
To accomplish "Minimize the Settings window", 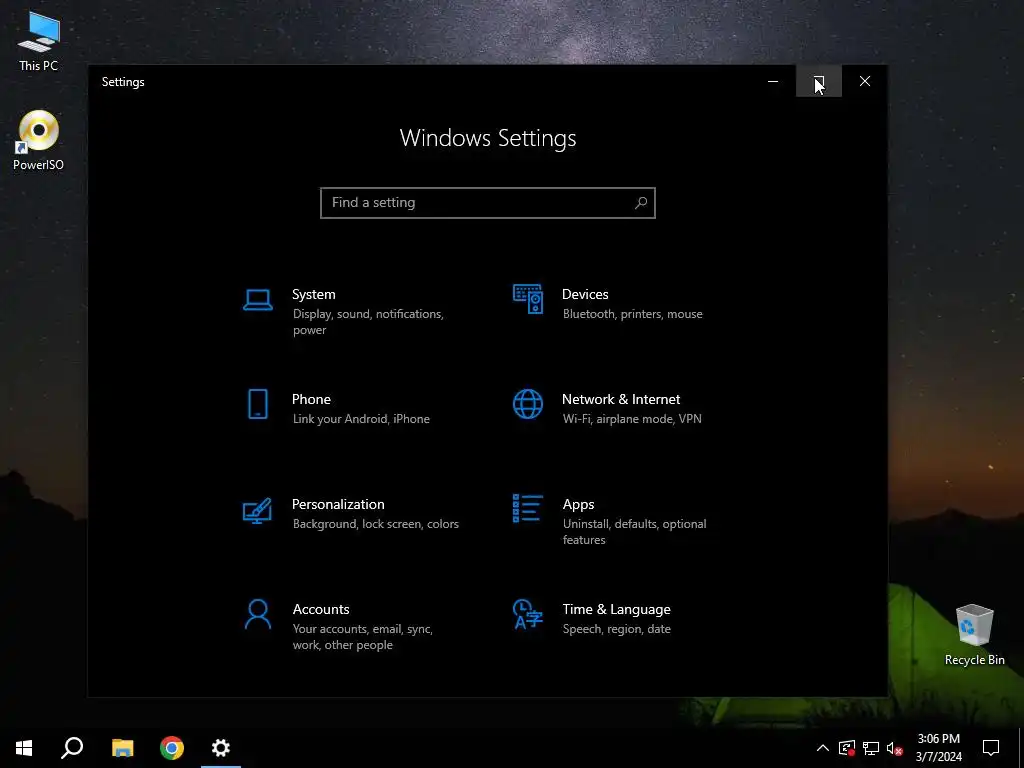I will (773, 81).
